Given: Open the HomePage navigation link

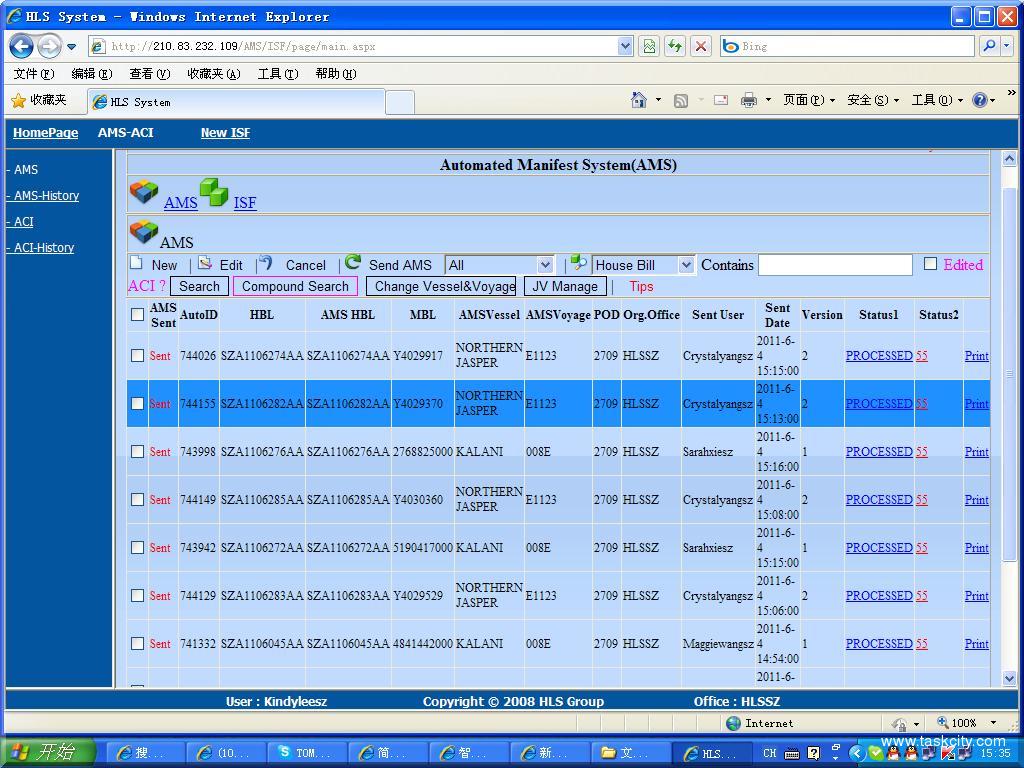Looking at the screenshot, I should (46, 133).
